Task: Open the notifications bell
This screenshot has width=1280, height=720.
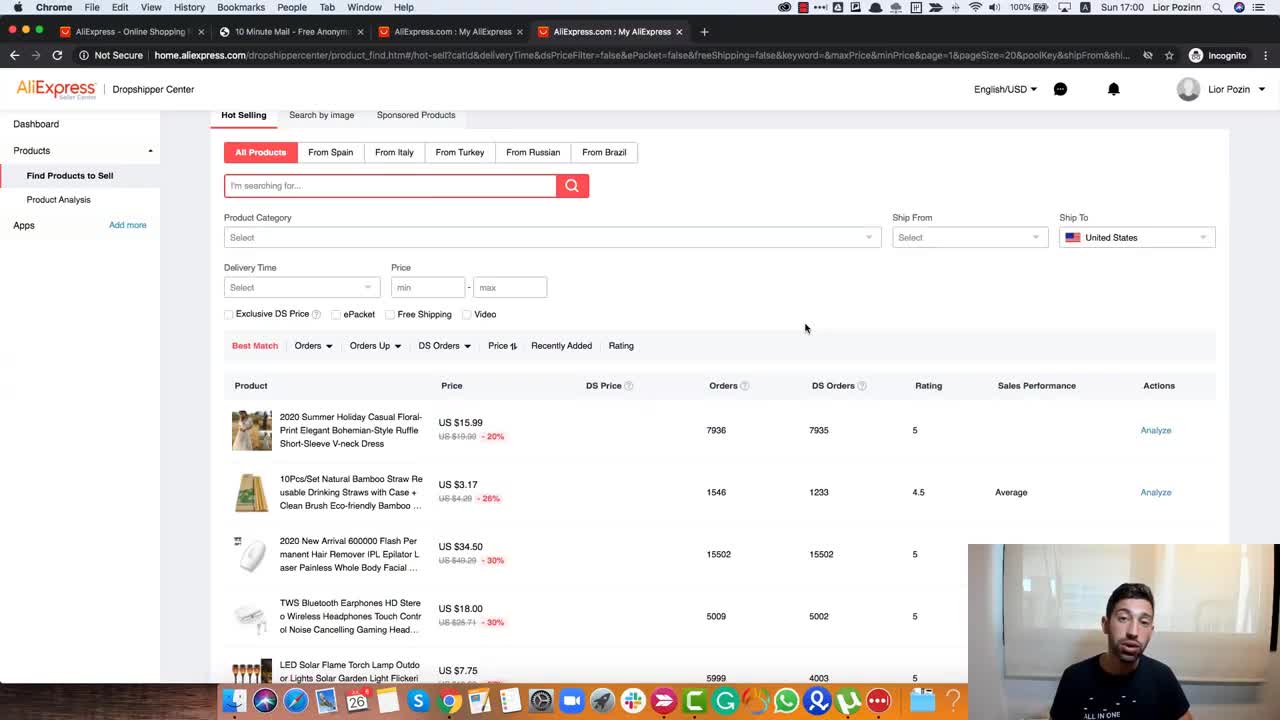Action: [x=1113, y=89]
